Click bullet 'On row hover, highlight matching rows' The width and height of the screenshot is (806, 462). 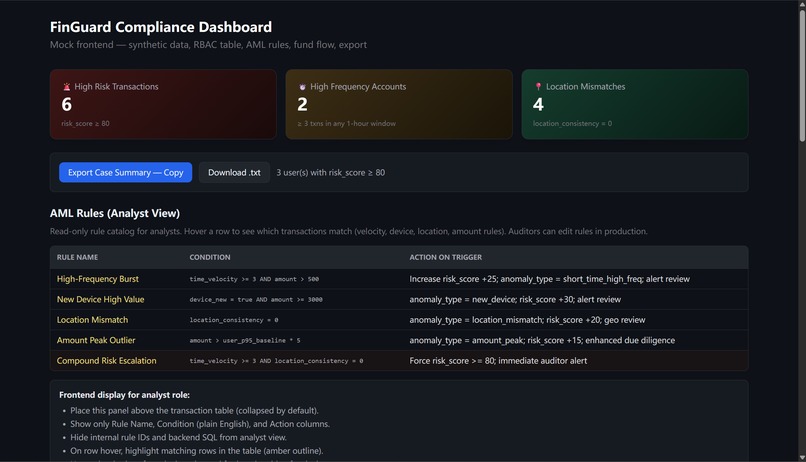pyautogui.click(x=196, y=451)
